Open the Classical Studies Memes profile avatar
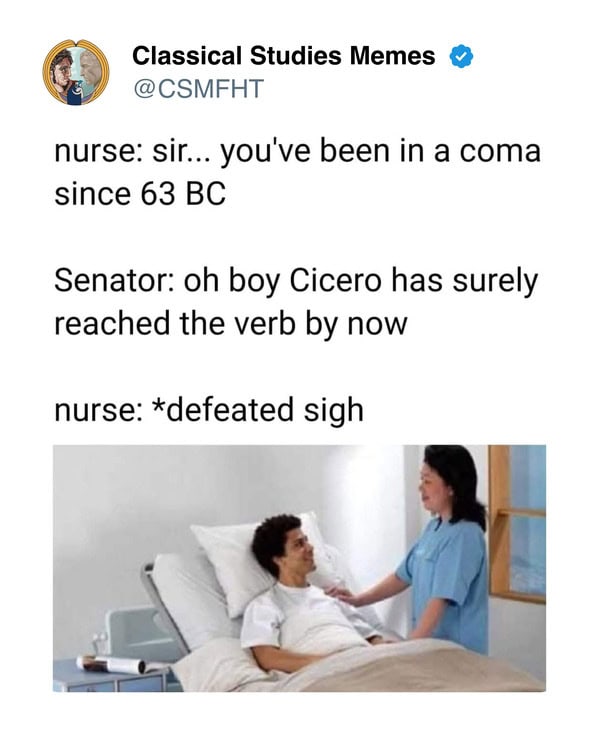The height and width of the screenshot is (730, 599). [76, 72]
